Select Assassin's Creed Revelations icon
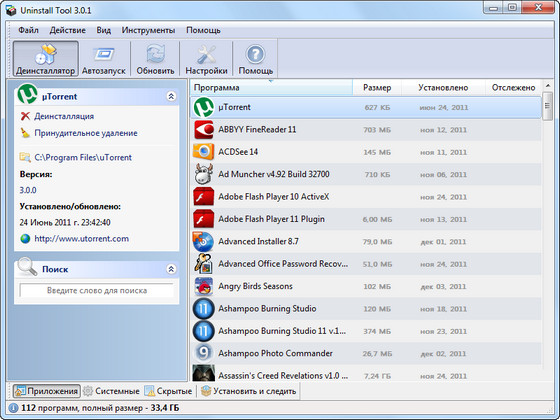The image size is (560, 420). [204, 373]
